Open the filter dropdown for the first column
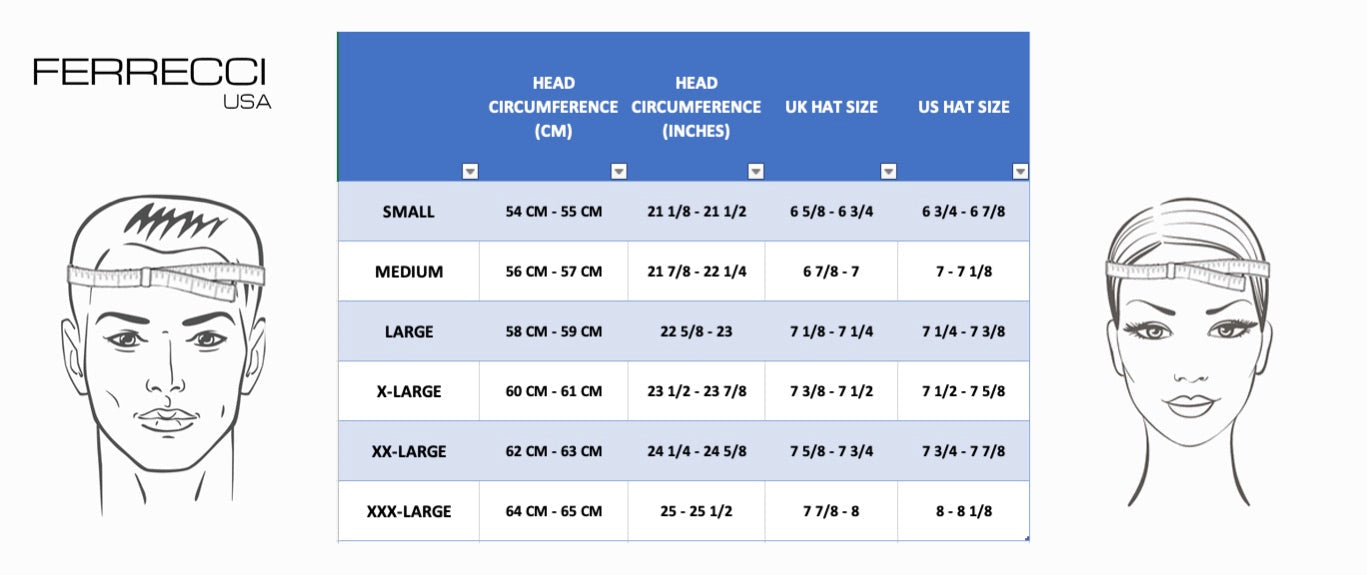The width and height of the screenshot is (1367, 575). (x=470, y=172)
